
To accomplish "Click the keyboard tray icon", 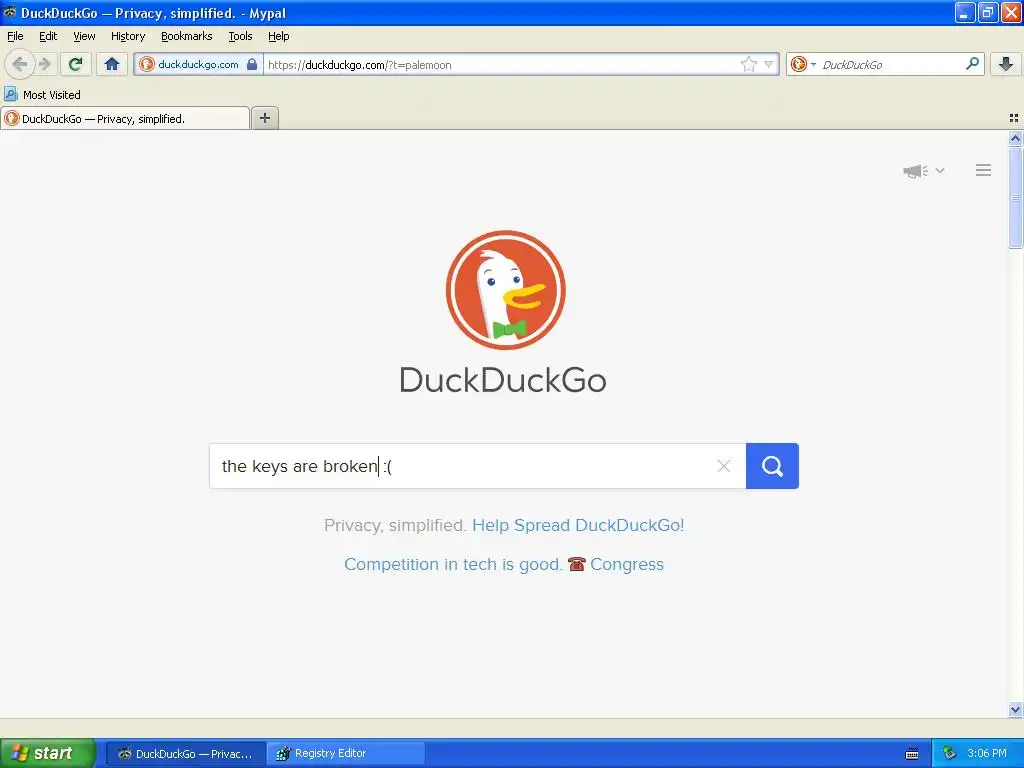I will coord(912,754).
